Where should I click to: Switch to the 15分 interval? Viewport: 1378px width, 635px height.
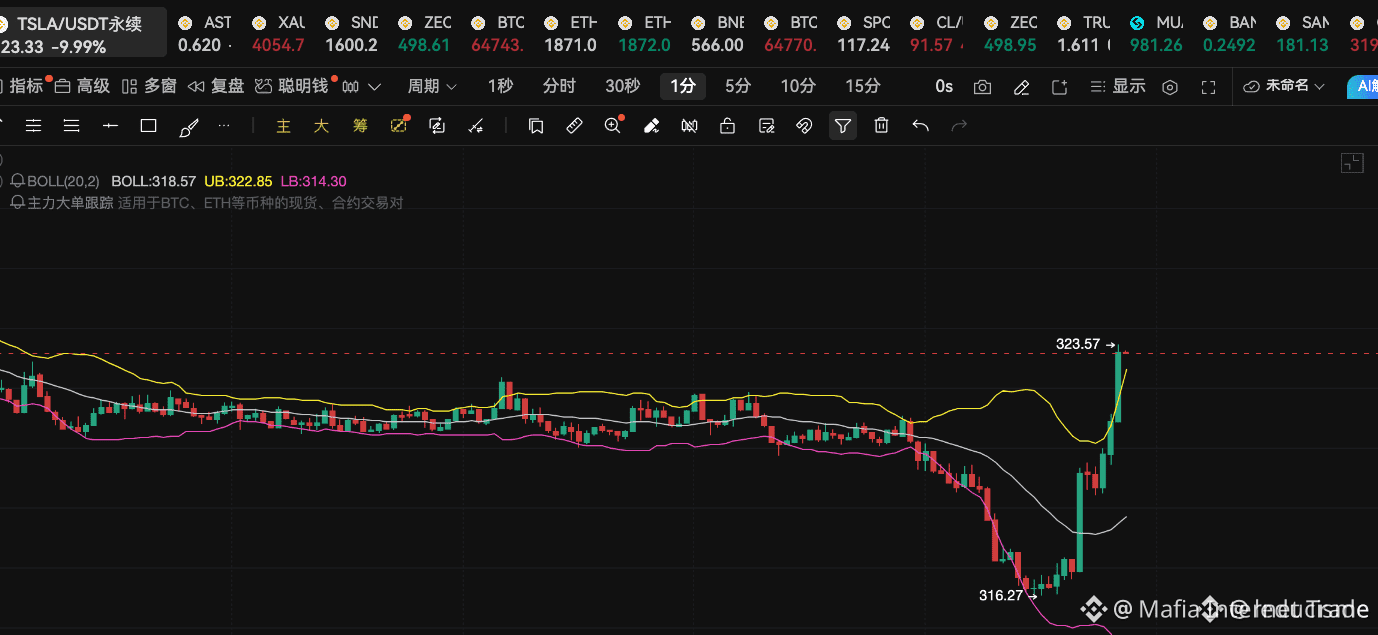[862, 86]
